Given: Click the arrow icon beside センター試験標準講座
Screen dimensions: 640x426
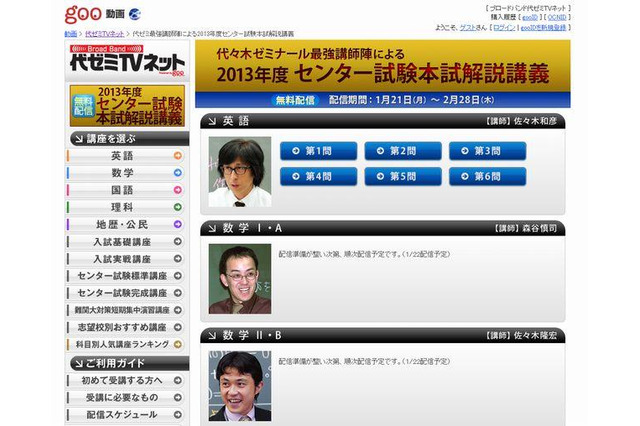Looking at the screenshot, I should [178, 276].
